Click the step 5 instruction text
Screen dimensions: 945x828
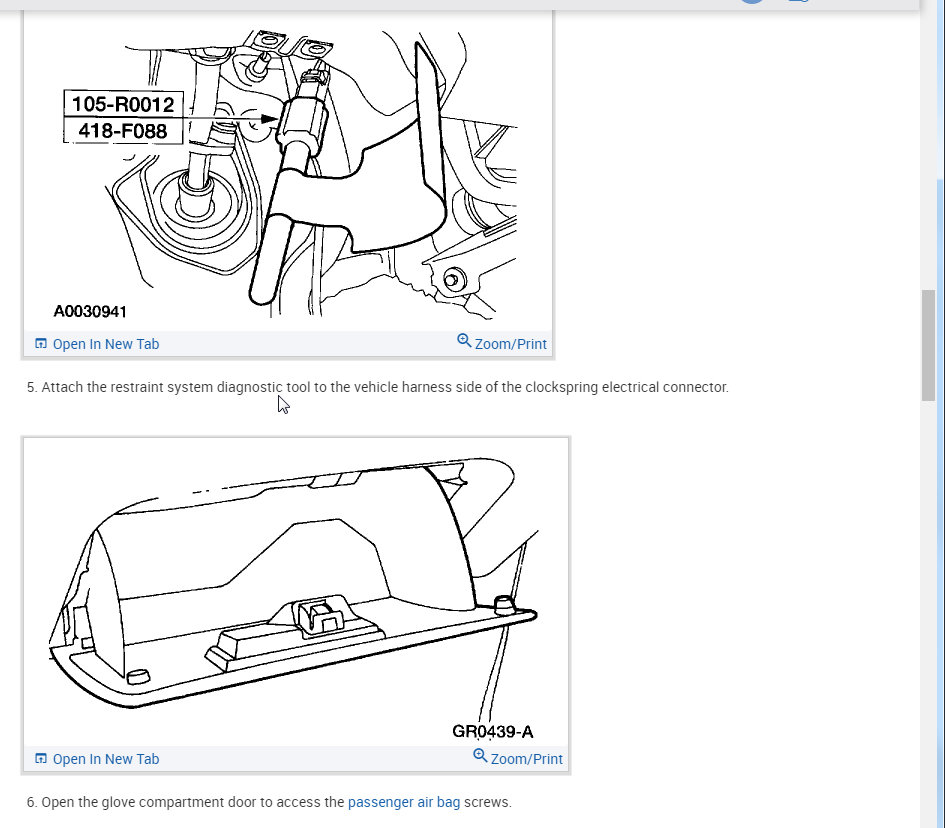(378, 387)
